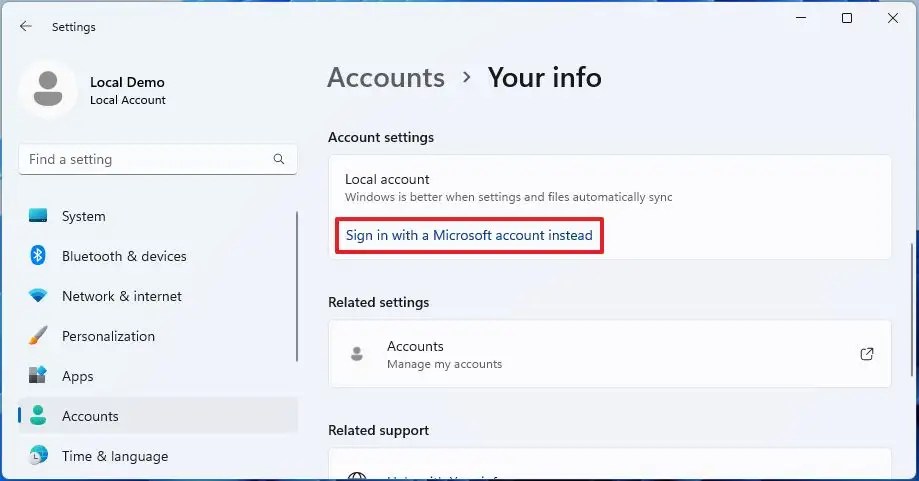Image resolution: width=919 pixels, height=481 pixels.
Task: Select Time & language in the sidebar
Action: click(x=158, y=455)
